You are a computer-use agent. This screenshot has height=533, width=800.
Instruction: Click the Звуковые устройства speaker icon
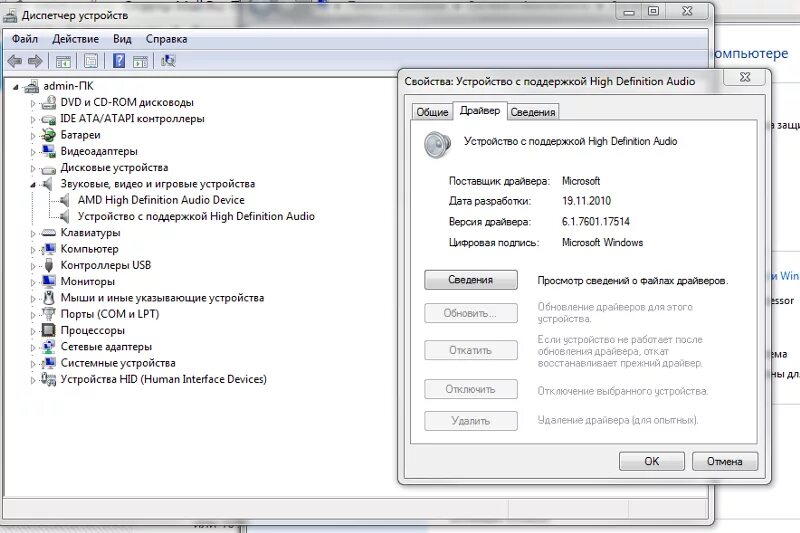(47, 184)
